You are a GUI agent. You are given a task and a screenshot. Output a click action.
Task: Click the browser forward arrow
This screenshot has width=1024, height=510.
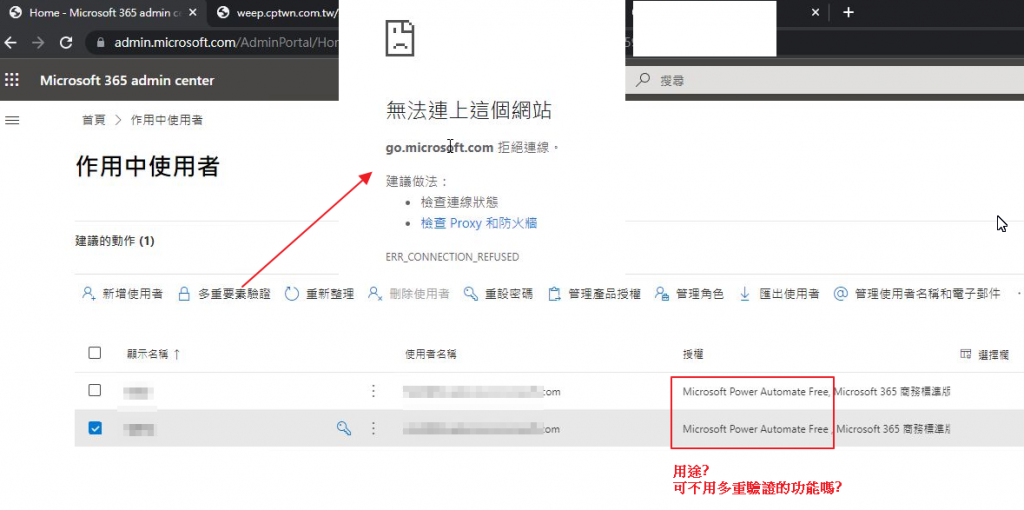point(38,43)
